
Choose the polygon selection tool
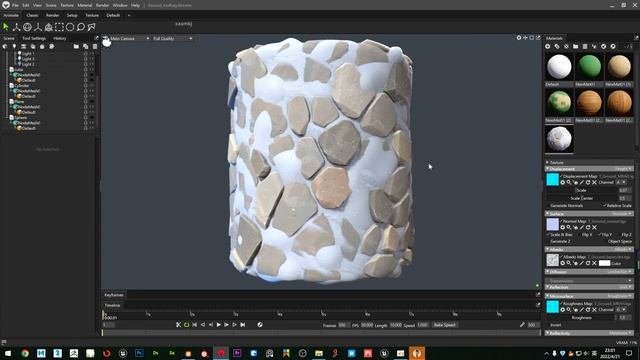(91, 27)
